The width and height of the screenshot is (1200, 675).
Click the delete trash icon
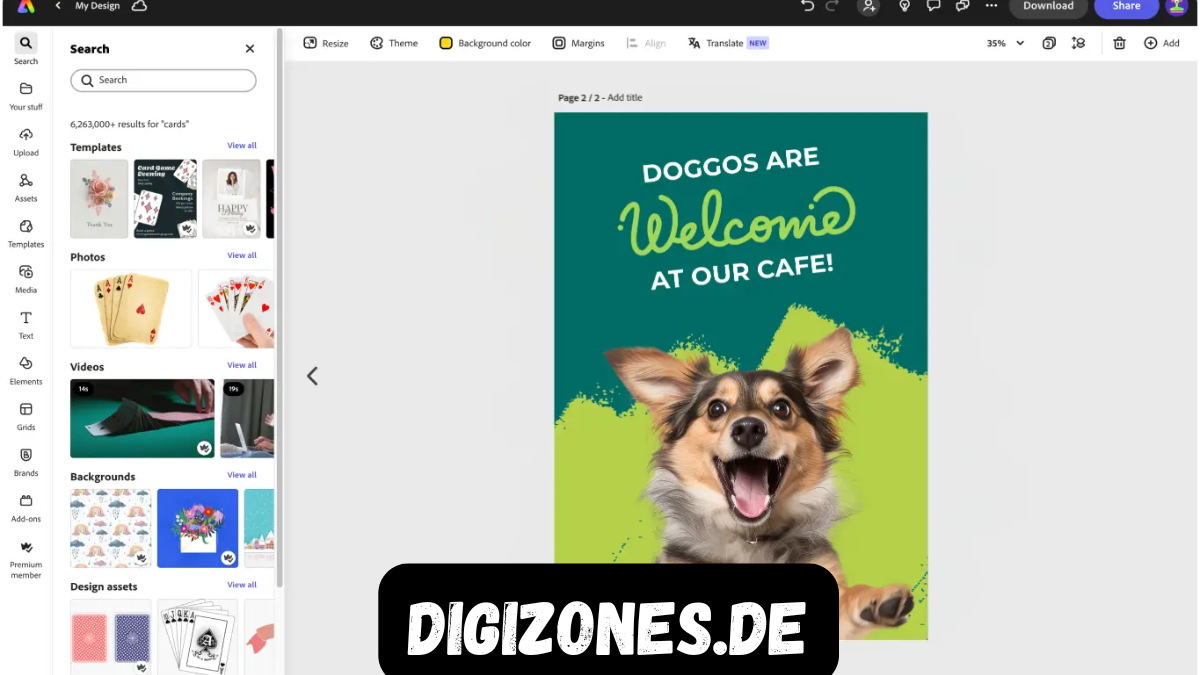[x=1119, y=43]
